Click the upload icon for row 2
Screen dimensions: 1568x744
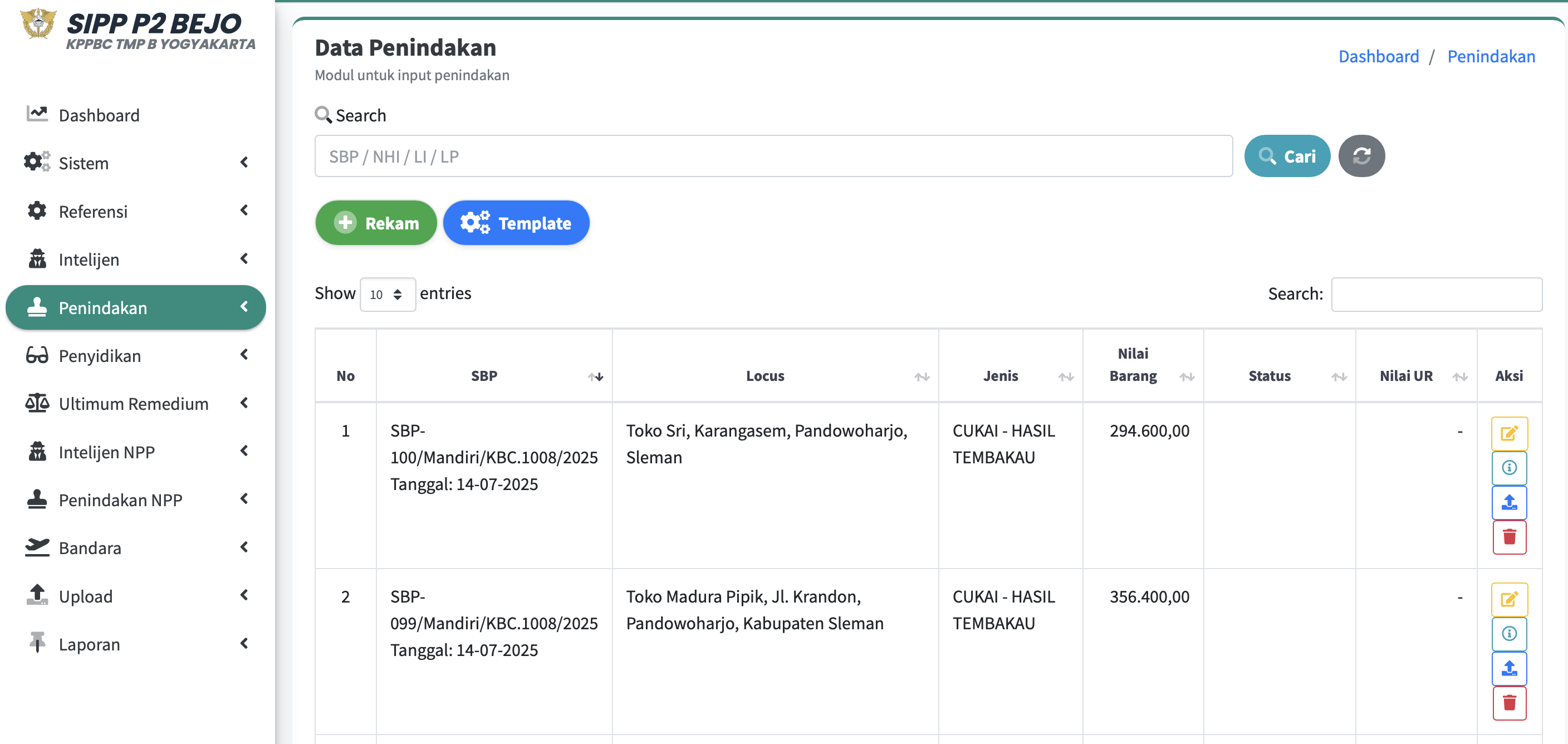pos(1508,668)
